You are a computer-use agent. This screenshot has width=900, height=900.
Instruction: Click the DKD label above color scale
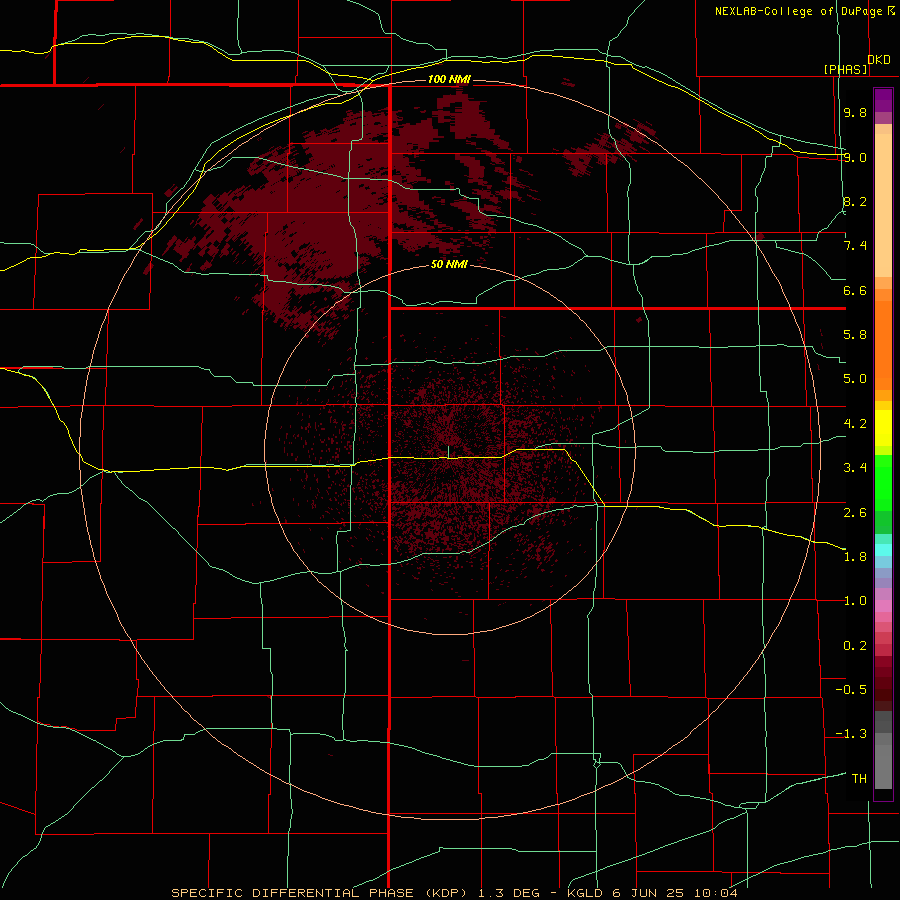879,60
